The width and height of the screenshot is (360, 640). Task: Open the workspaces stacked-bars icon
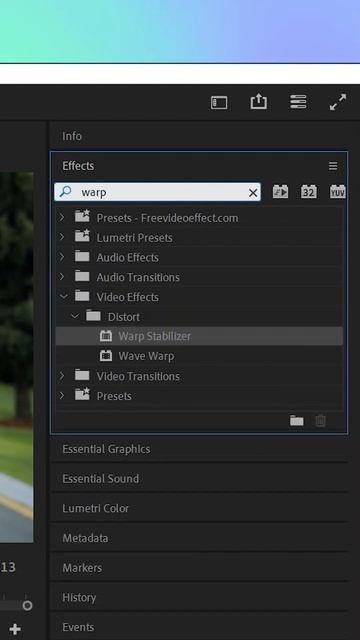(298, 102)
